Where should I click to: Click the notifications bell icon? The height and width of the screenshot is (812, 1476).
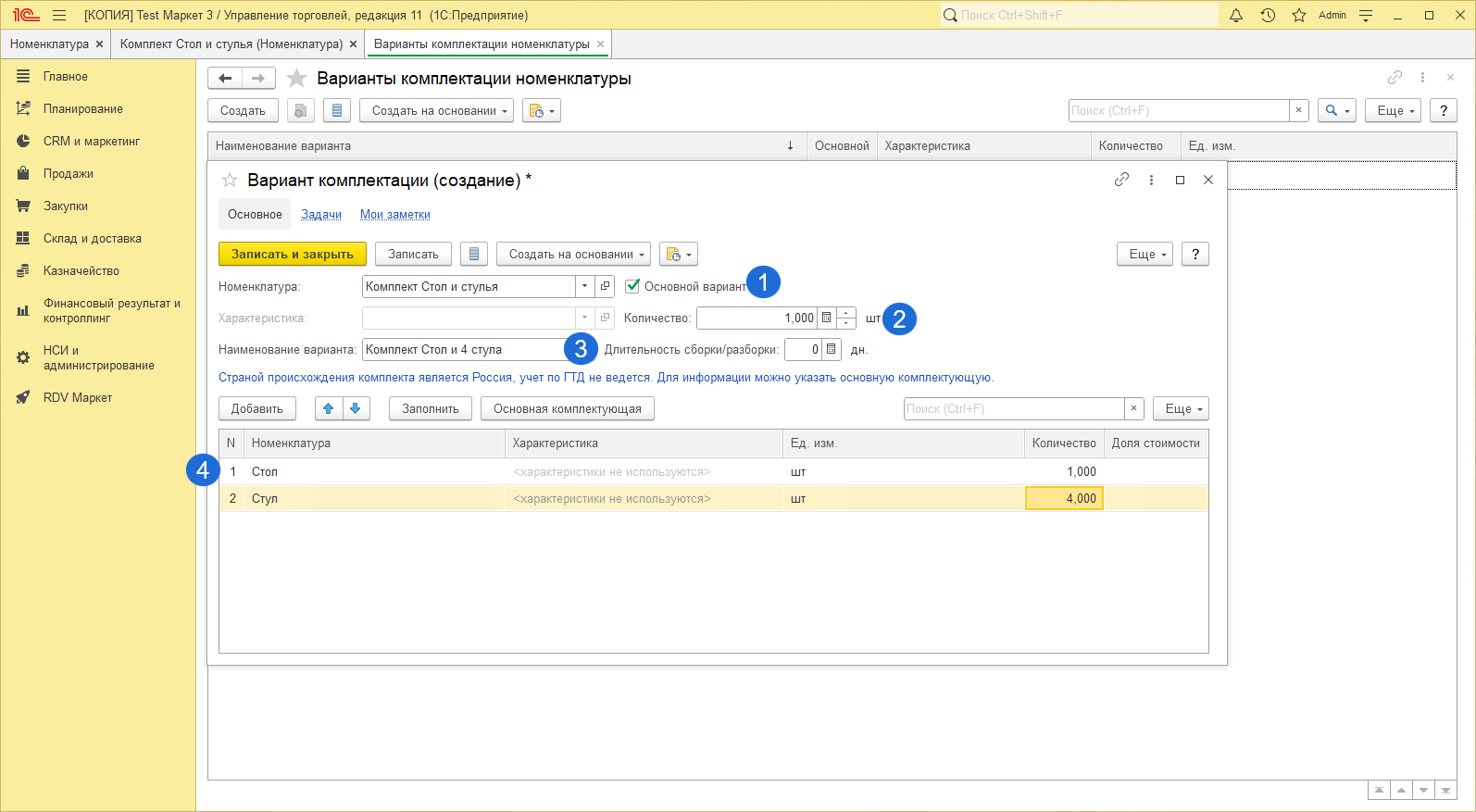pyautogui.click(x=1235, y=15)
